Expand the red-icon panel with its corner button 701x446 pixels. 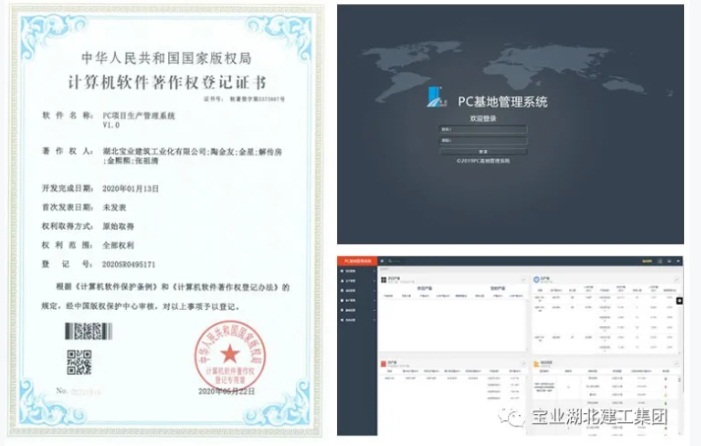coord(523,364)
